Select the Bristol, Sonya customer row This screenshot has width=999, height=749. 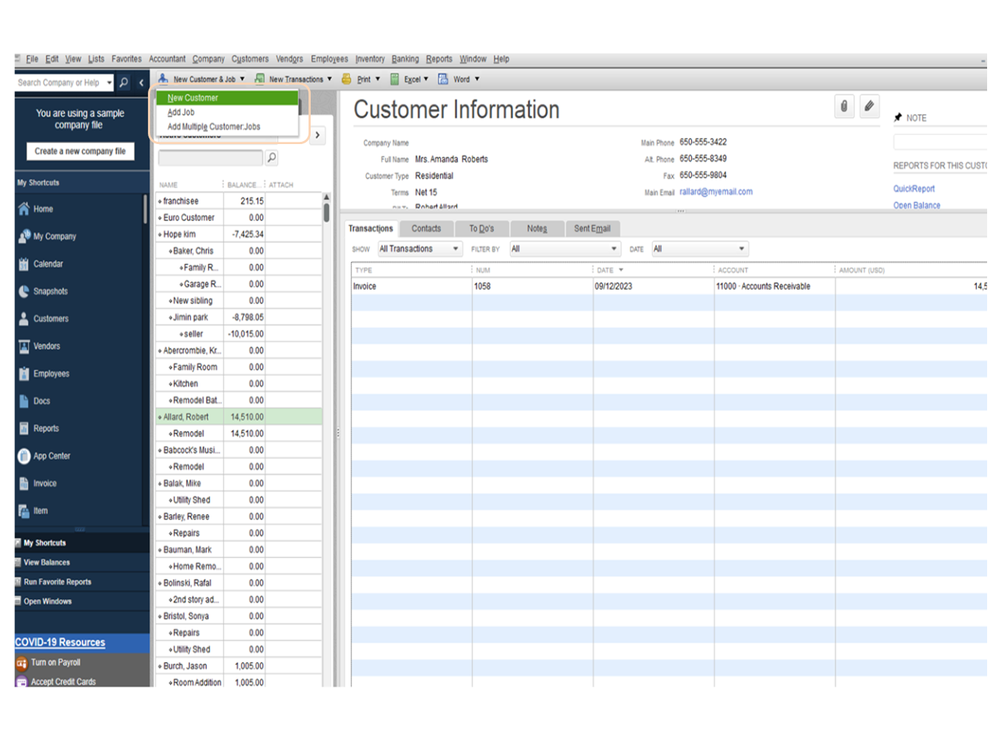[239, 616]
